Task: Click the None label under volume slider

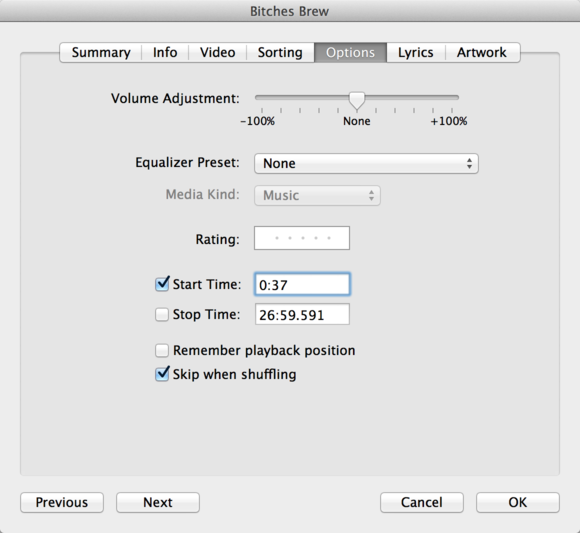Action: pyautogui.click(x=357, y=121)
